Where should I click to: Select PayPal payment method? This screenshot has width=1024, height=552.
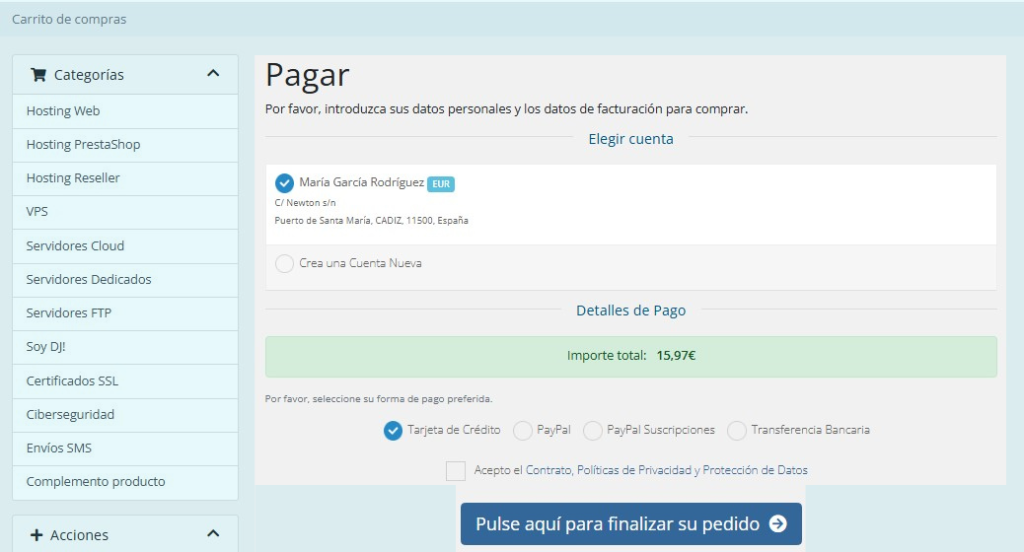(x=522, y=430)
